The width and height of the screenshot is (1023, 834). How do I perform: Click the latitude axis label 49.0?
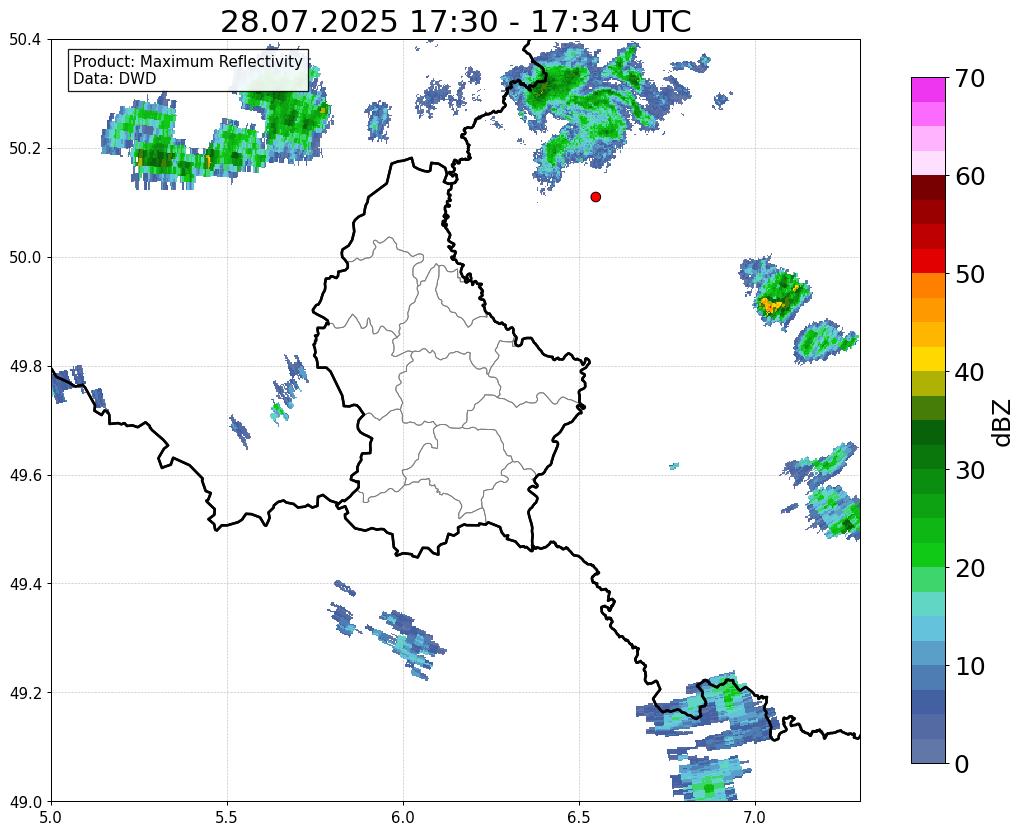point(25,801)
